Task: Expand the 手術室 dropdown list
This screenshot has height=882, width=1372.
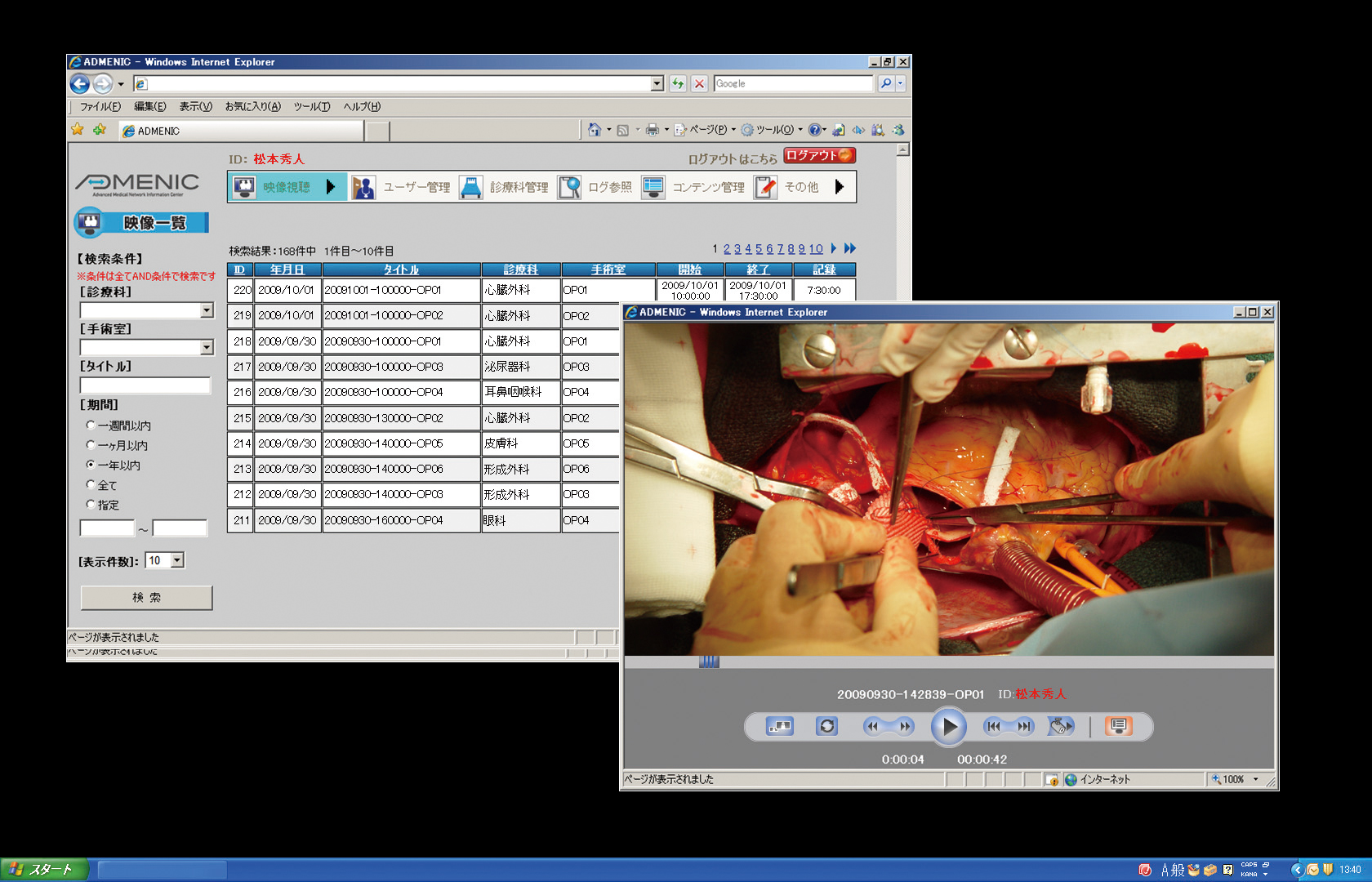Action: 207,348
